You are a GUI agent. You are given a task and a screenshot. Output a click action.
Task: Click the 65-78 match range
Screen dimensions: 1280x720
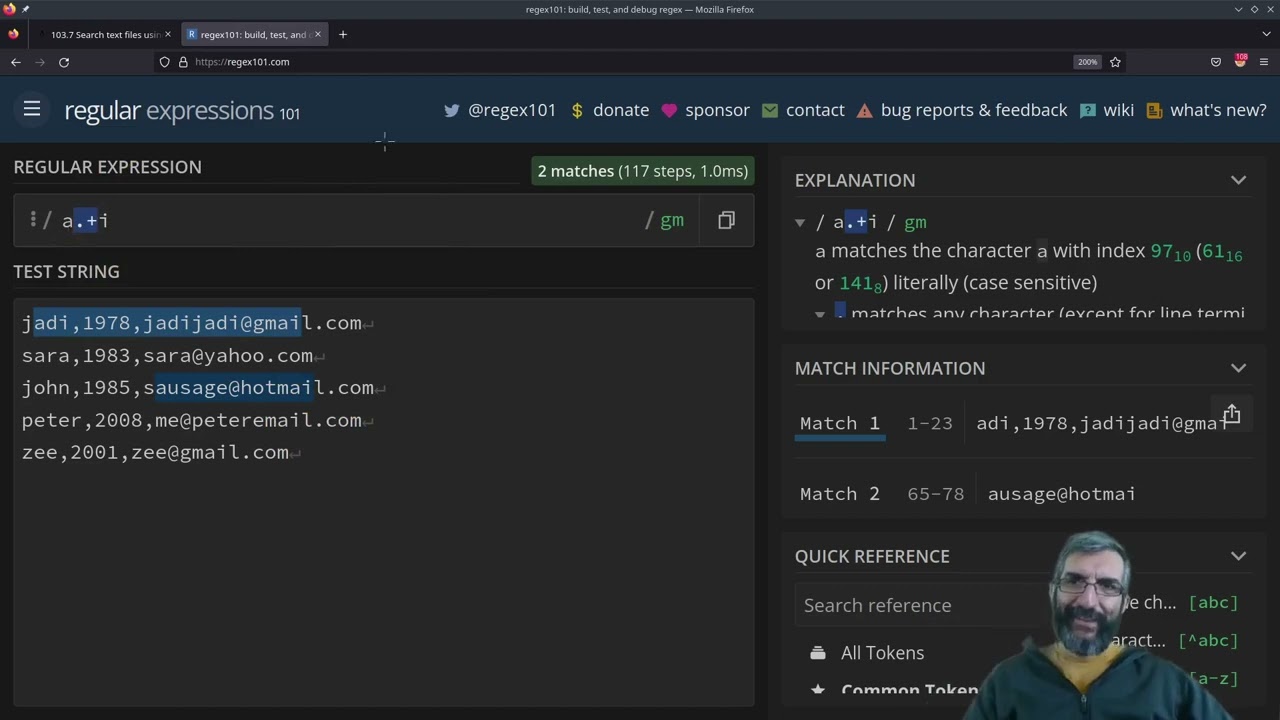pos(935,494)
